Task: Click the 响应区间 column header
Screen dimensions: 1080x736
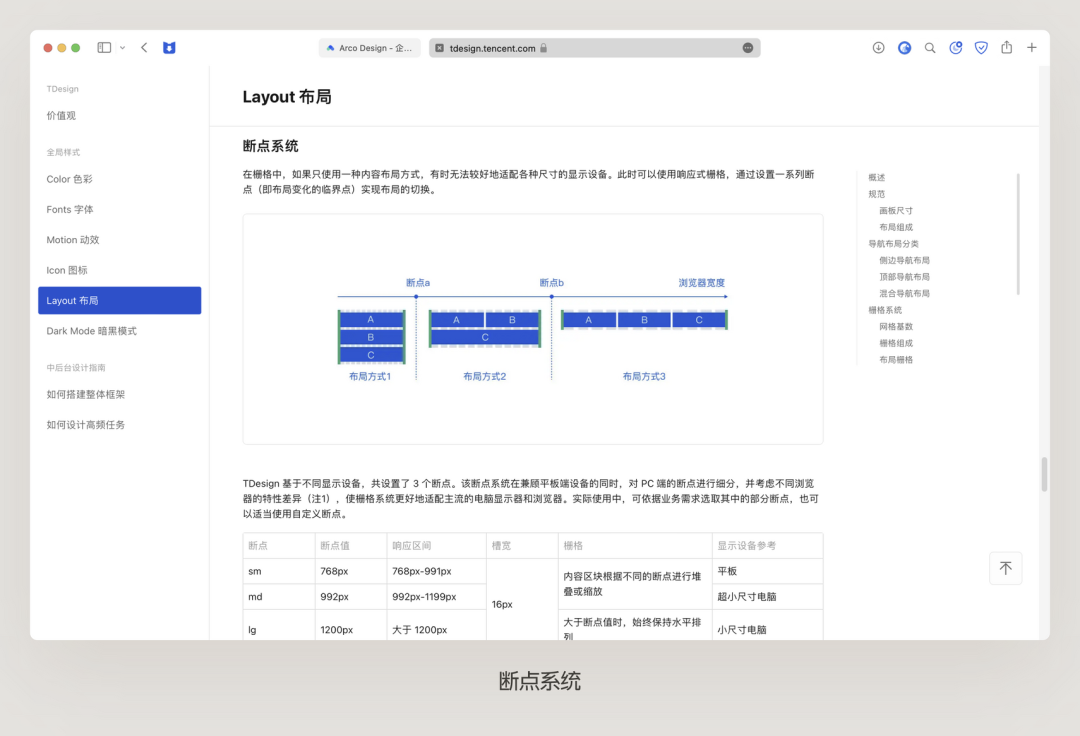Action: click(x=436, y=545)
